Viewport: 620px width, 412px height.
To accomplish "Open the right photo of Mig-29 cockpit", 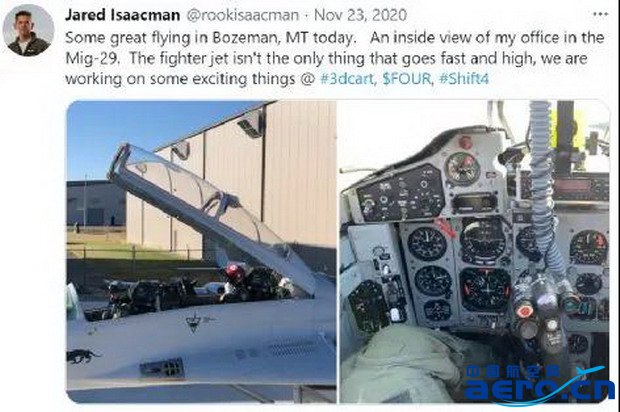I will tap(474, 252).
